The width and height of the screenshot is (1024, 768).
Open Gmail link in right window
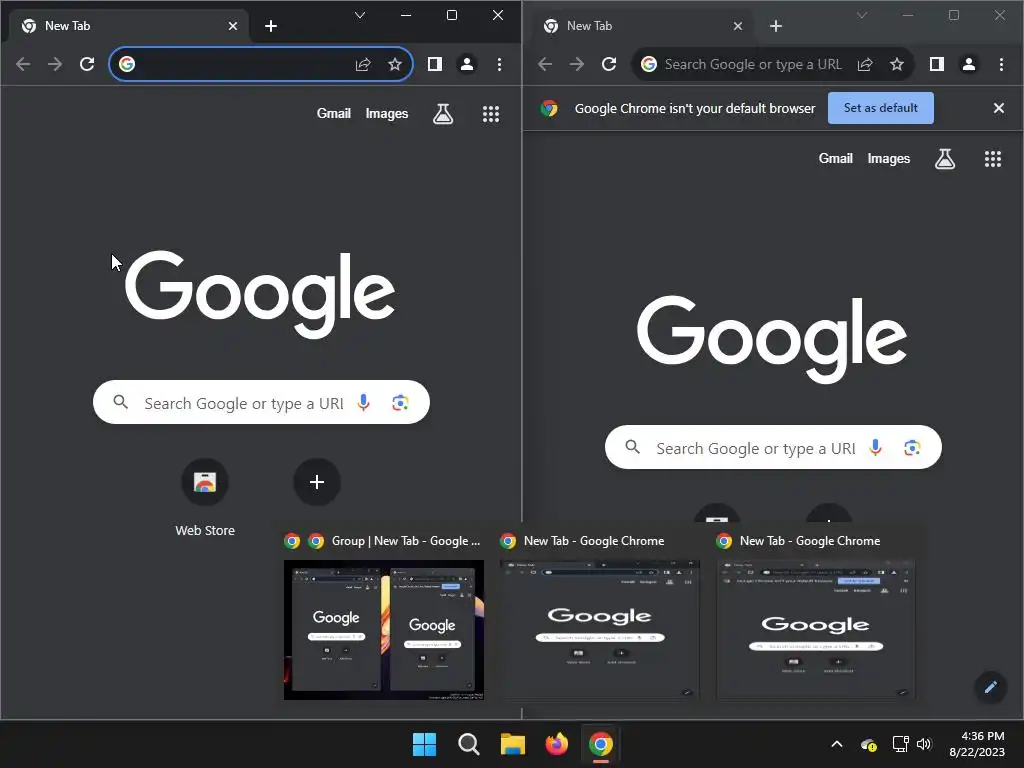(836, 159)
